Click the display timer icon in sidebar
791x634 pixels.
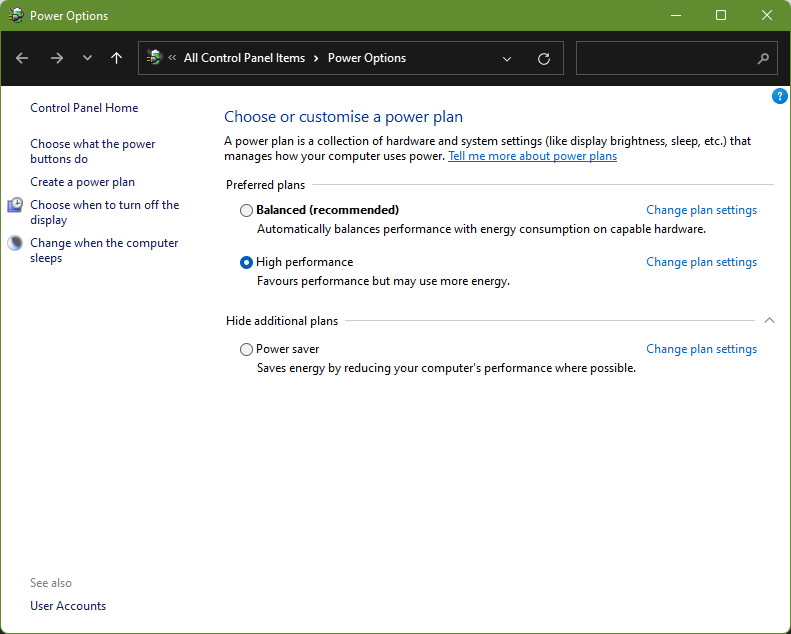[15, 205]
